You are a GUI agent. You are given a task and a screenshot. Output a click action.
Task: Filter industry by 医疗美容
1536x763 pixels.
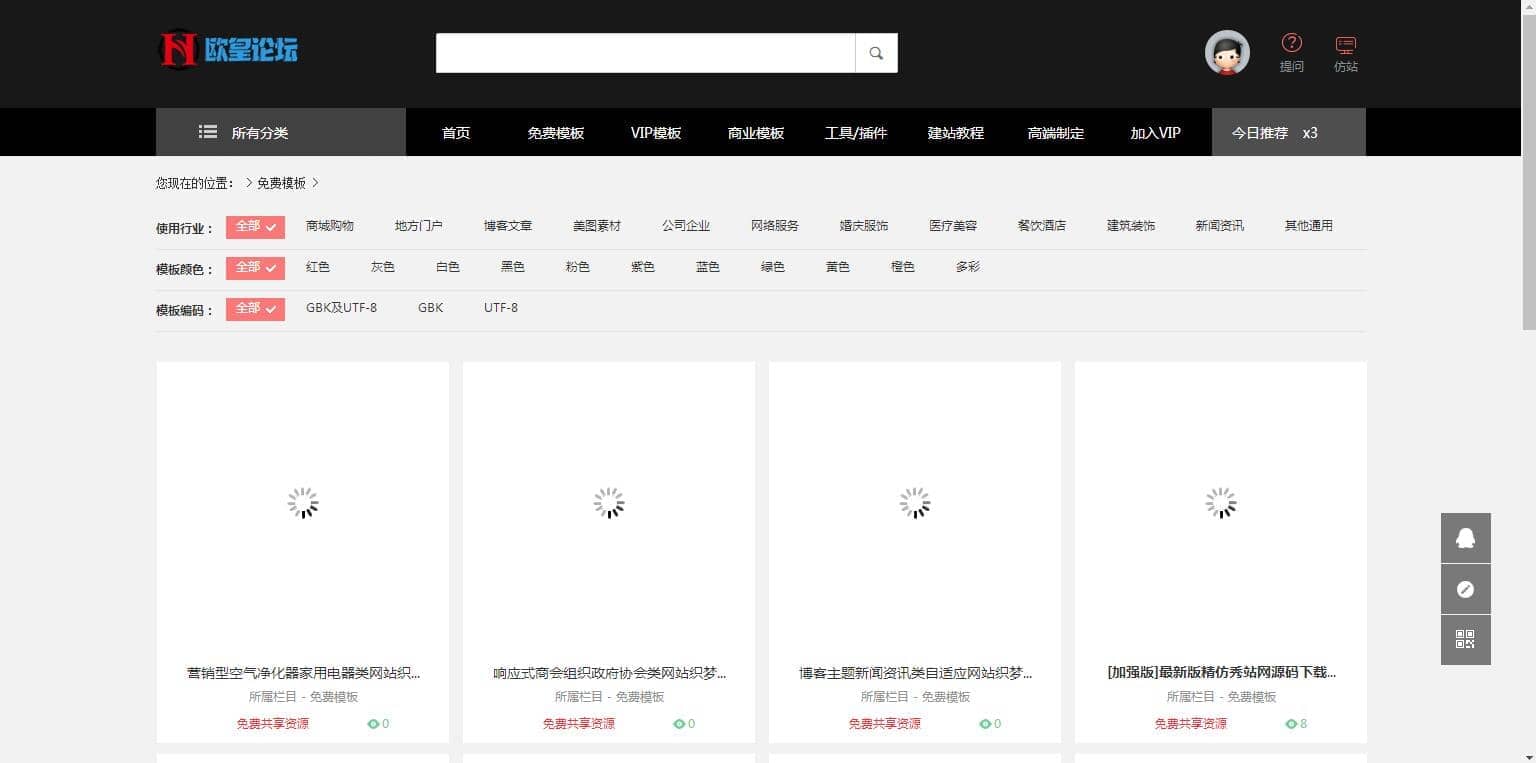point(953,226)
